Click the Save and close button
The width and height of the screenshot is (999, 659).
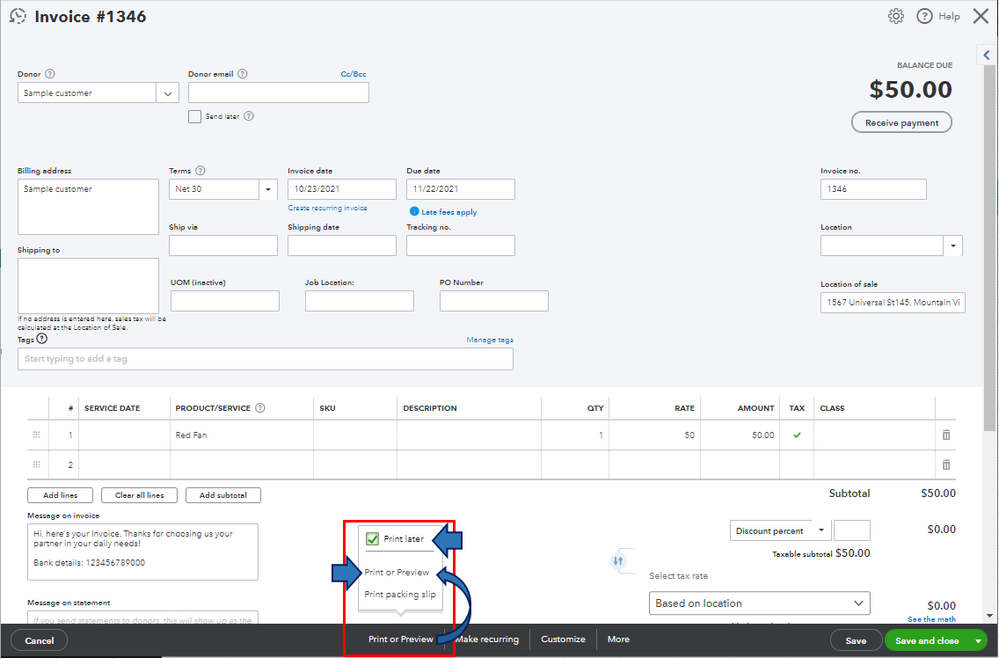(x=927, y=641)
